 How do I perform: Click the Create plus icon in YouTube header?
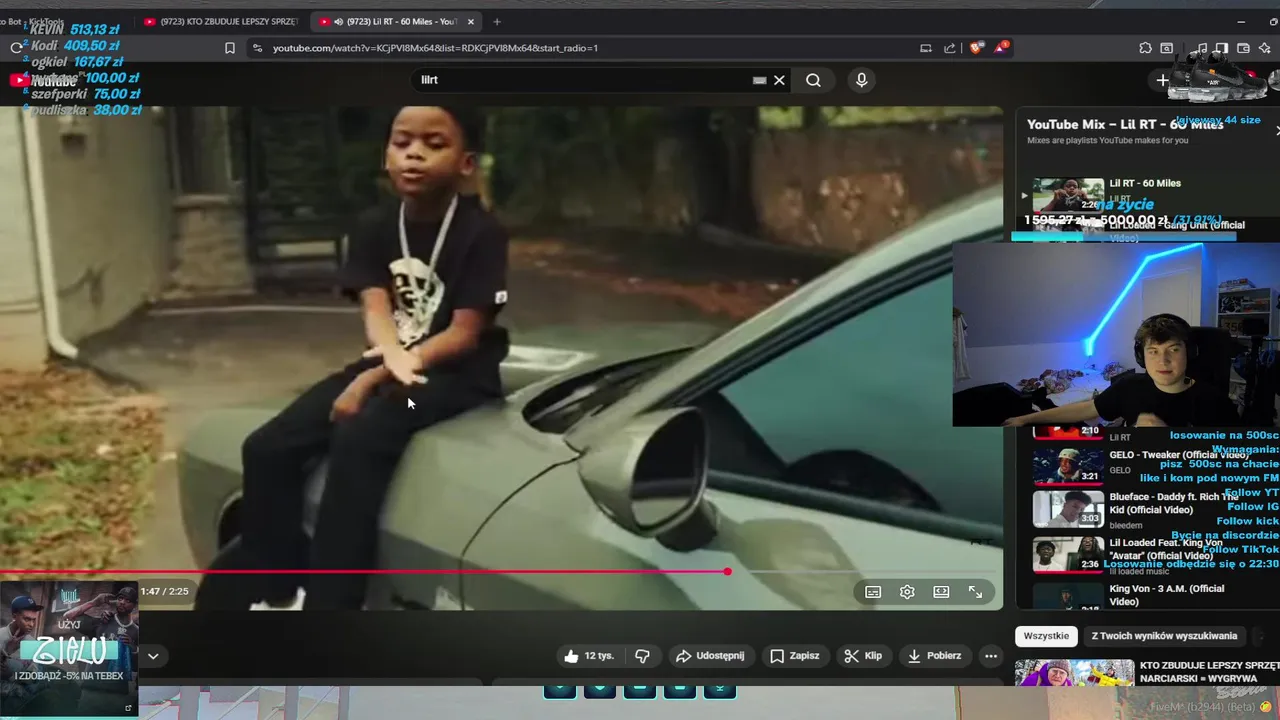click(x=1162, y=80)
